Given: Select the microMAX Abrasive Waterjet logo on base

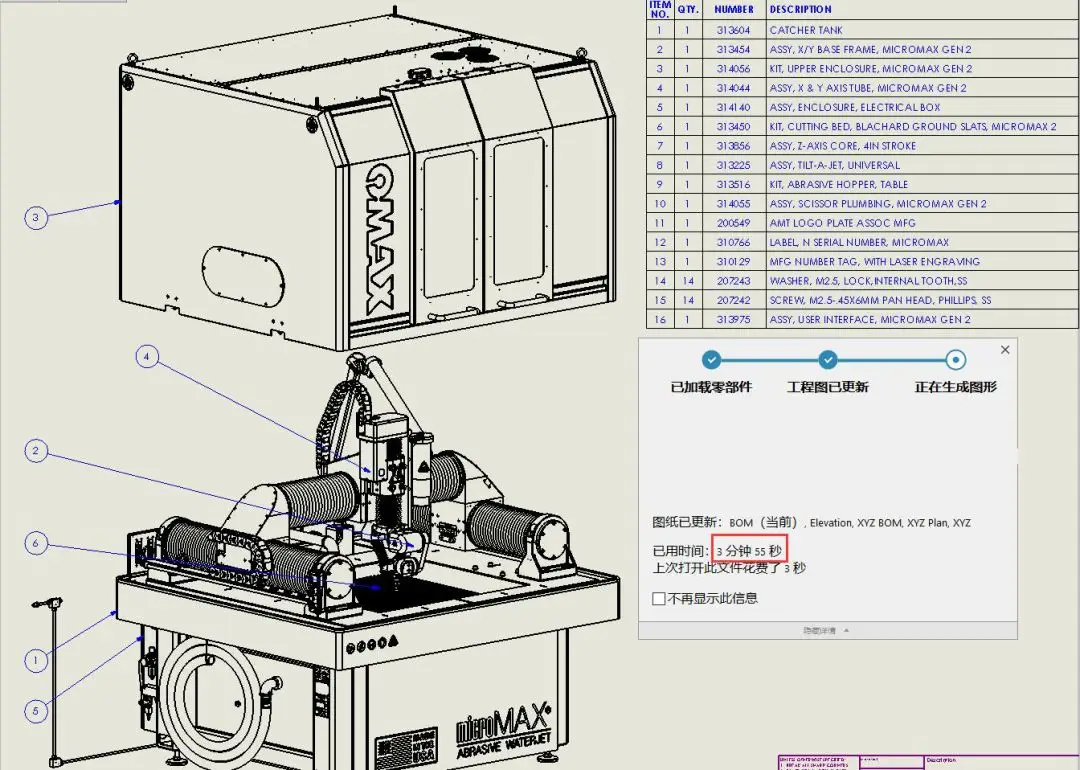Looking at the screenshot, I should point(504,730).
